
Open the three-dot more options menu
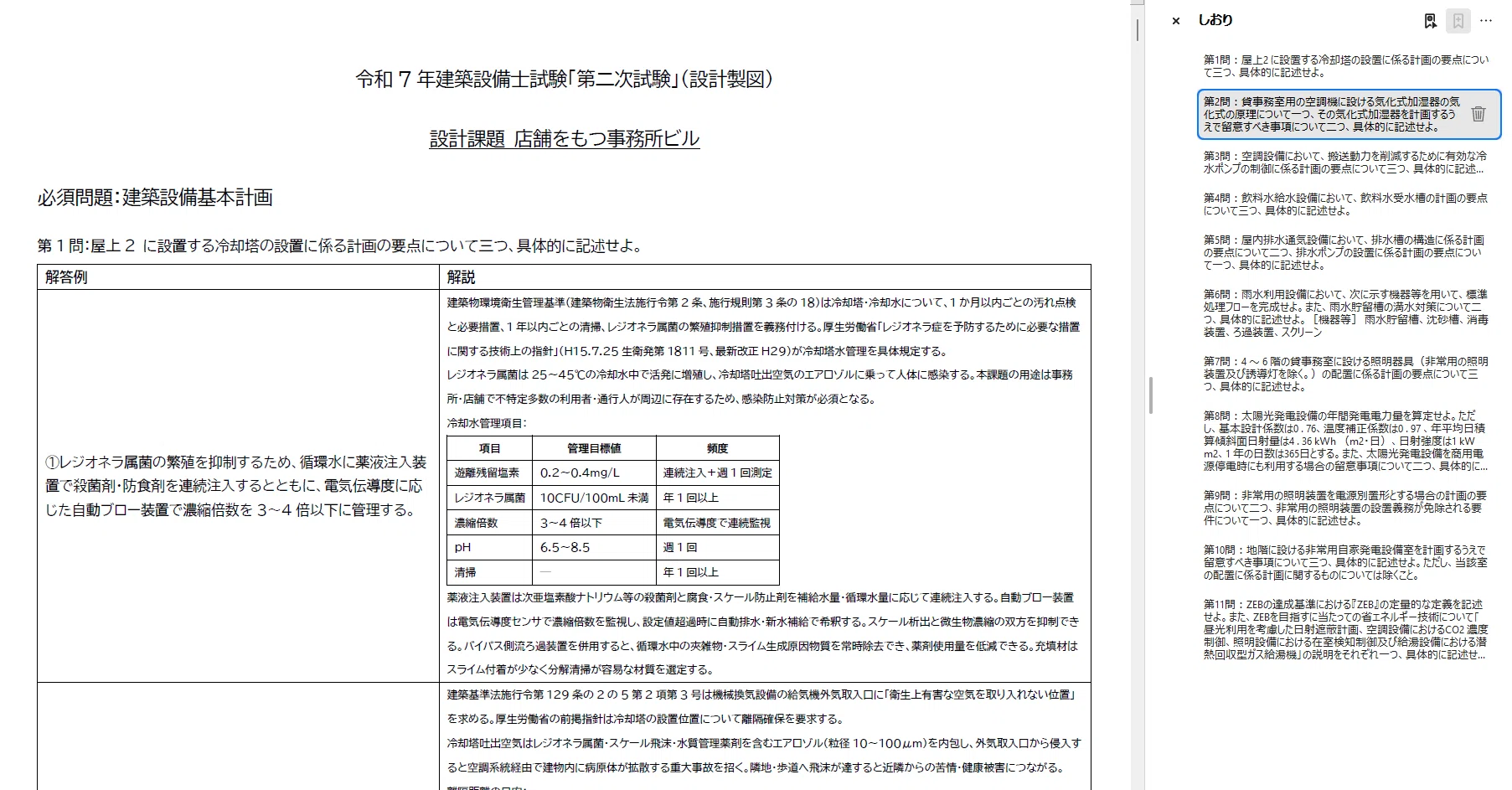click(x=1486, y=21)
